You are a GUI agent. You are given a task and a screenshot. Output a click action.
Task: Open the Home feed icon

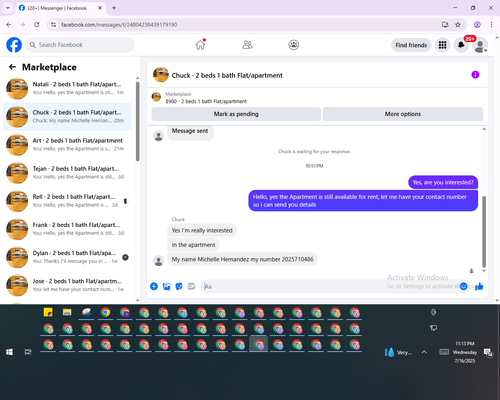click(x=200, y=45)
